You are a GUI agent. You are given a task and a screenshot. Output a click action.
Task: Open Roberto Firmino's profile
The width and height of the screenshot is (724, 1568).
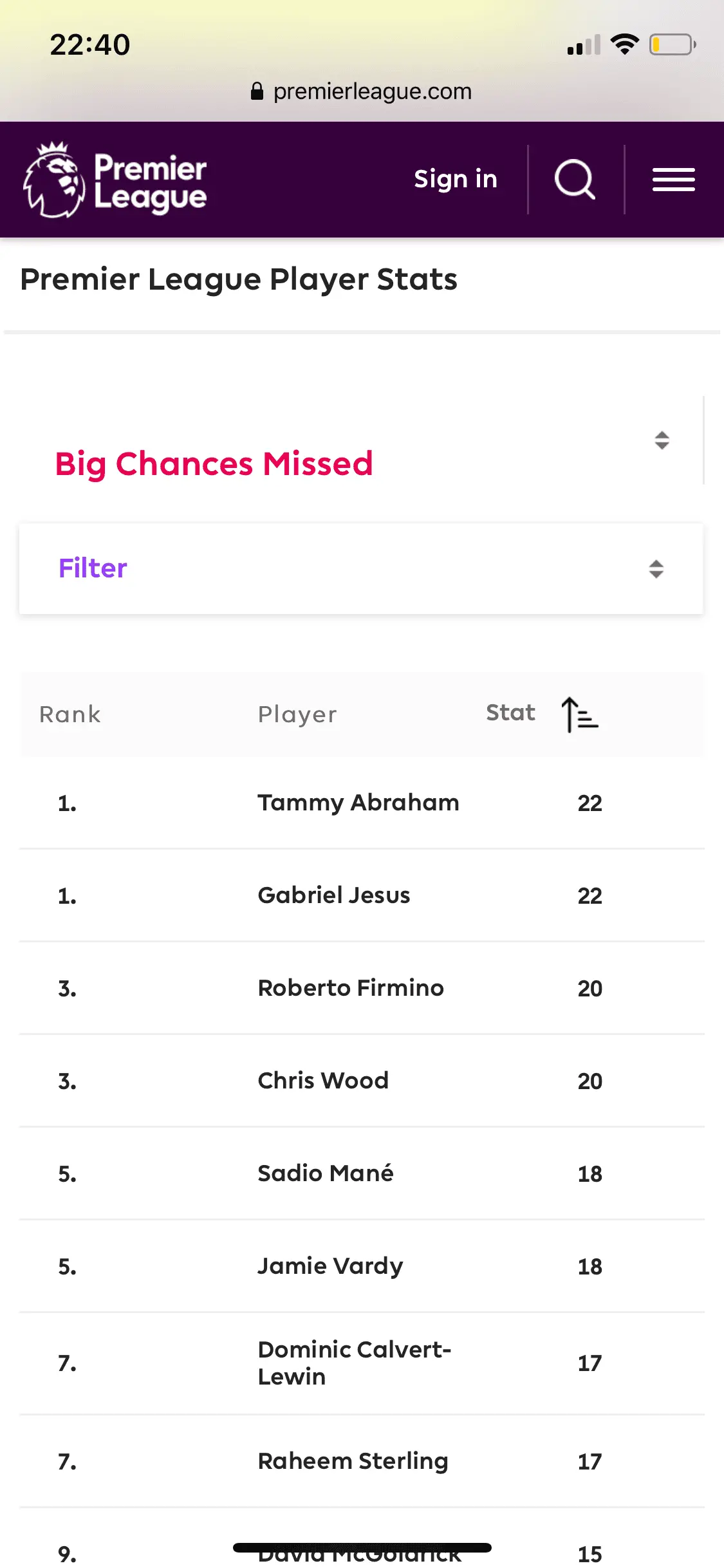tap(351, 988)
